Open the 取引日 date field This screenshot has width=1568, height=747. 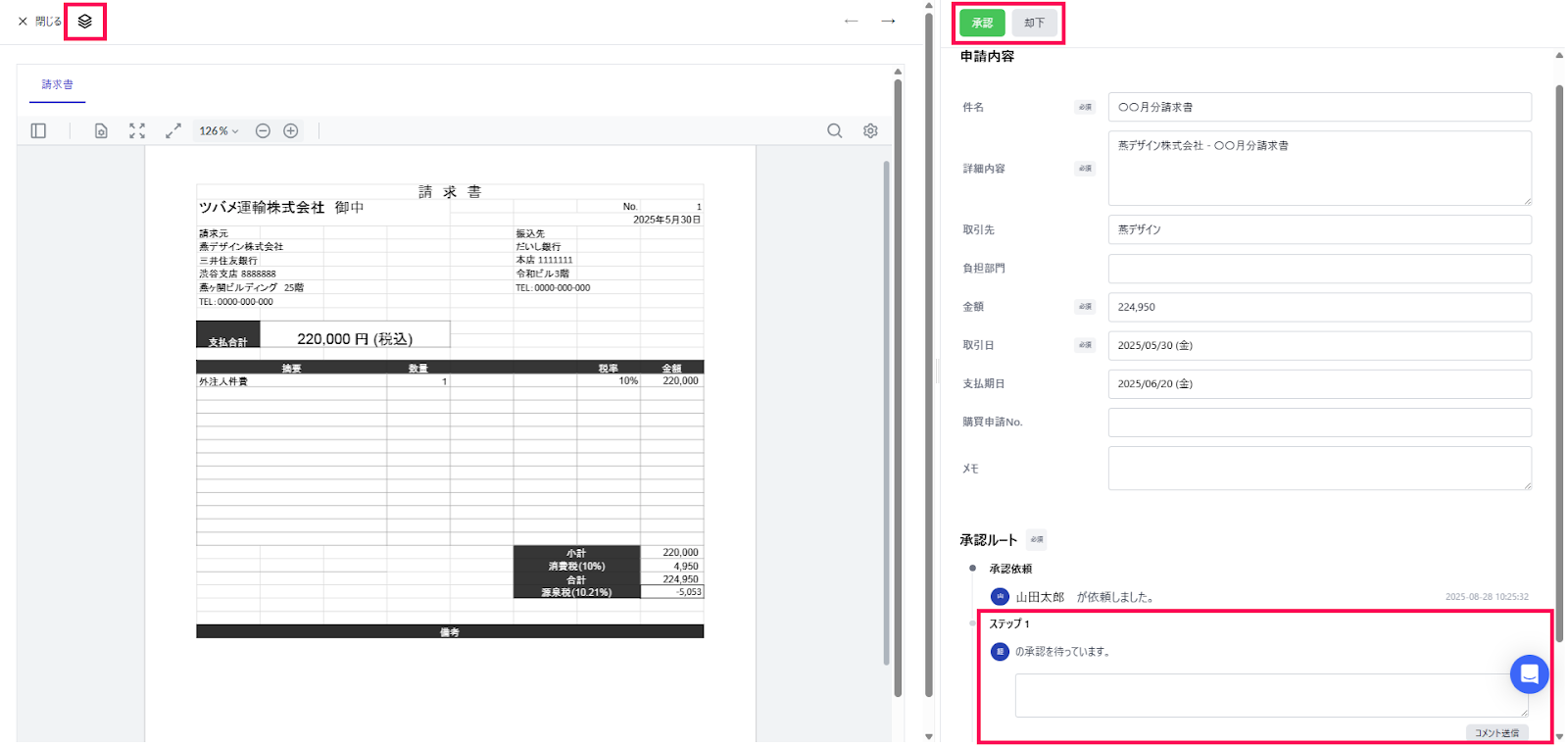pos(1319,346)
